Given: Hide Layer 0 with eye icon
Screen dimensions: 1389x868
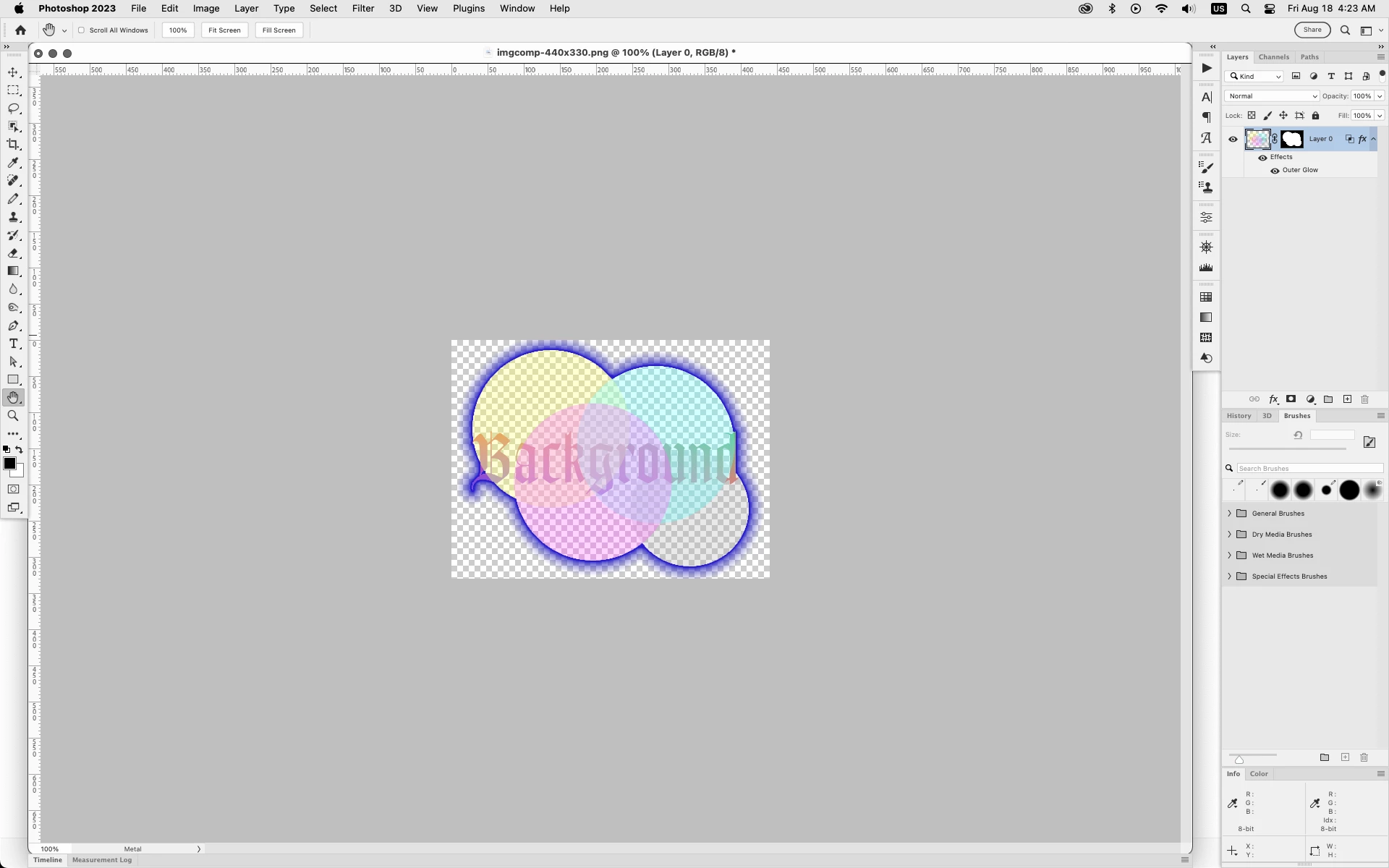Looking at the screenshot, I should [1233, 139].
